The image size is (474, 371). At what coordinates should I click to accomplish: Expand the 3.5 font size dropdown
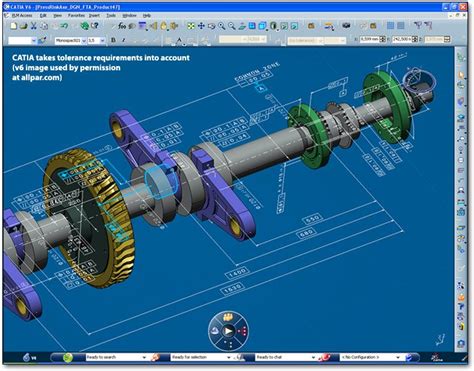102,41
